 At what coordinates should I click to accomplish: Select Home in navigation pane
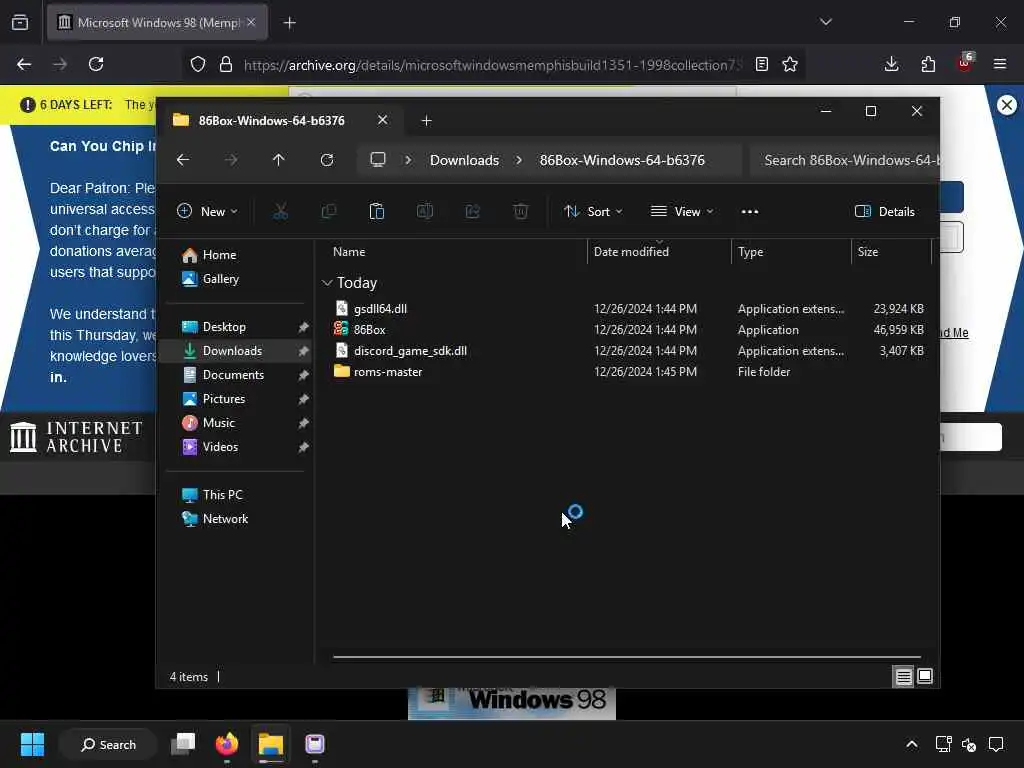[x=219, y=255]
